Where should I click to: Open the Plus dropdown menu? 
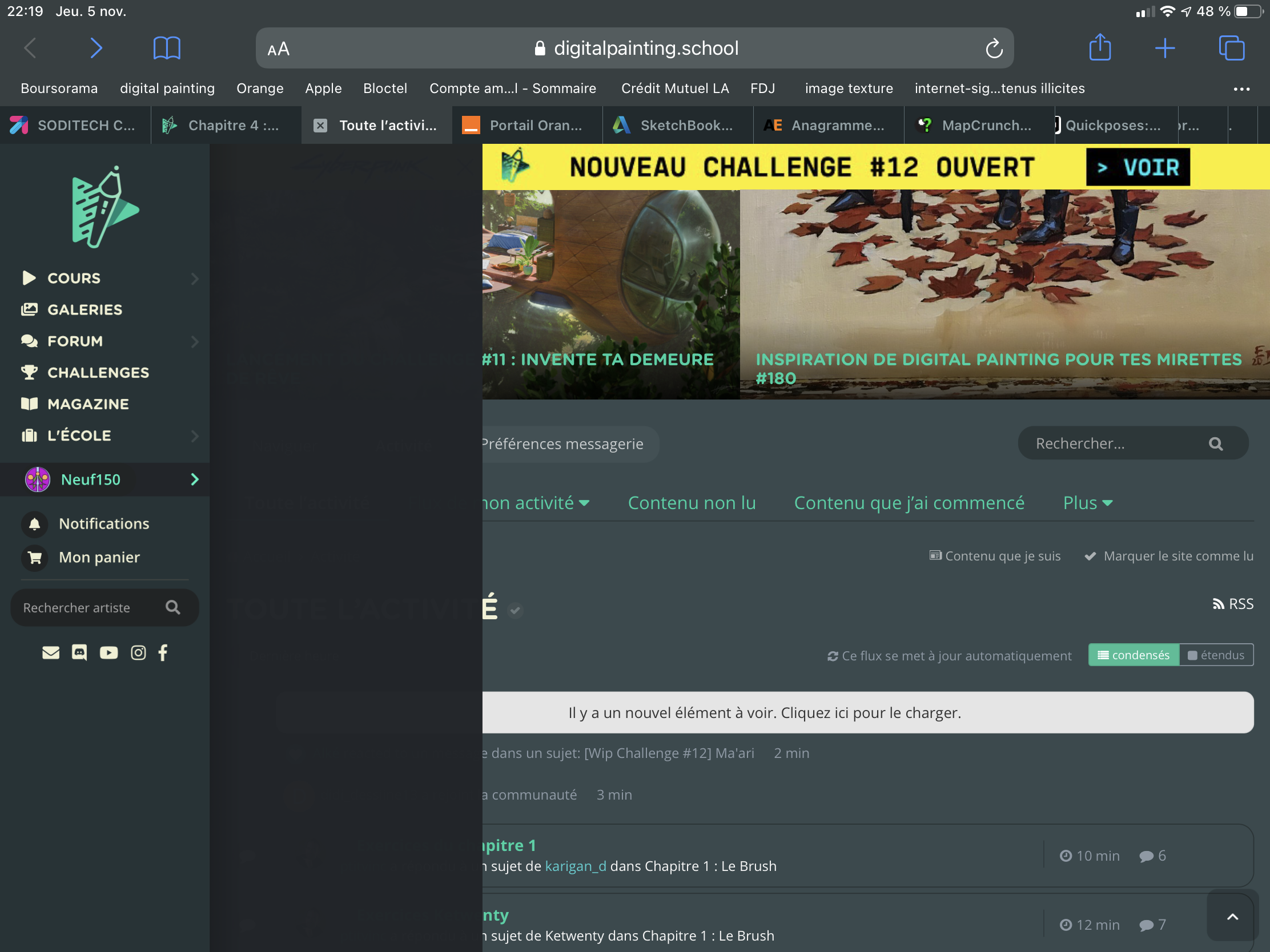(1087, 503)
